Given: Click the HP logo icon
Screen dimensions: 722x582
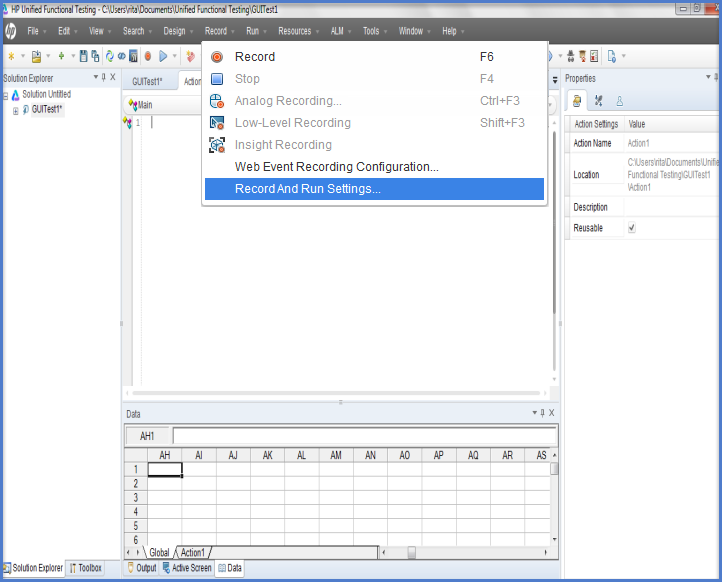Looking at the screenshot, I should pyautogui.click(x=11, y=31).
